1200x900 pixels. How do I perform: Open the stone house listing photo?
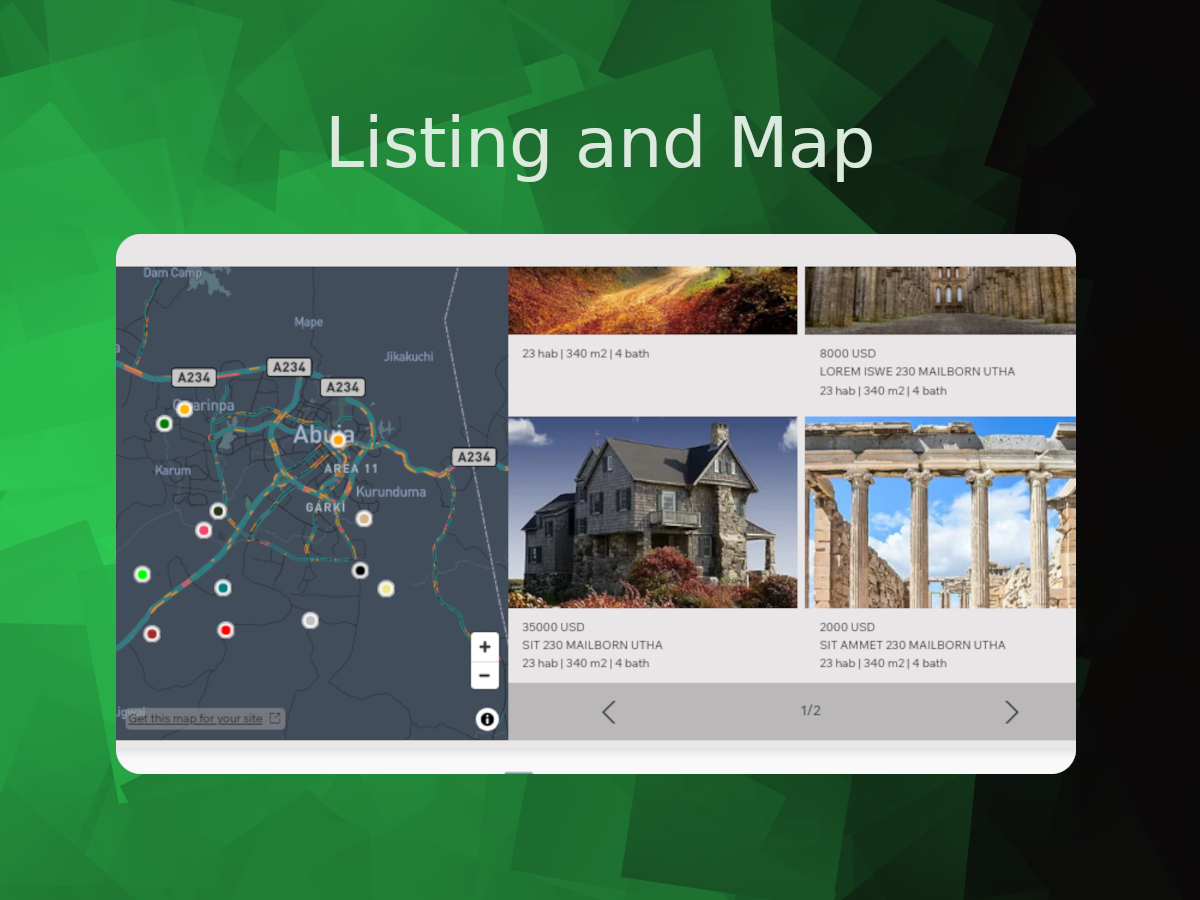point(653,512)
